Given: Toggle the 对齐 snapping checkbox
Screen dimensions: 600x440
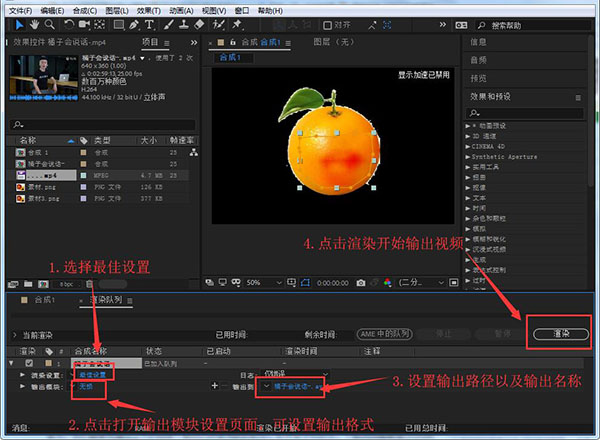Looking at the screenshot, I should point(328,25).
